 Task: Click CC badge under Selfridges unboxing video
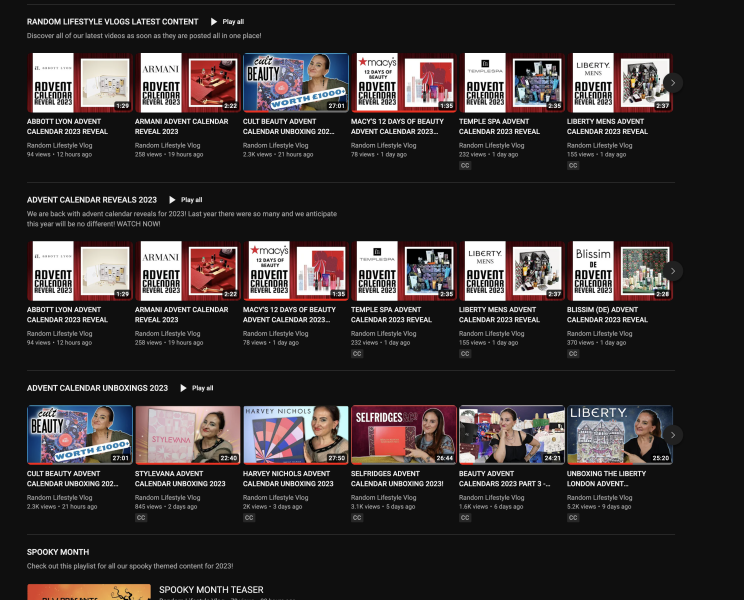coord(357,518)
